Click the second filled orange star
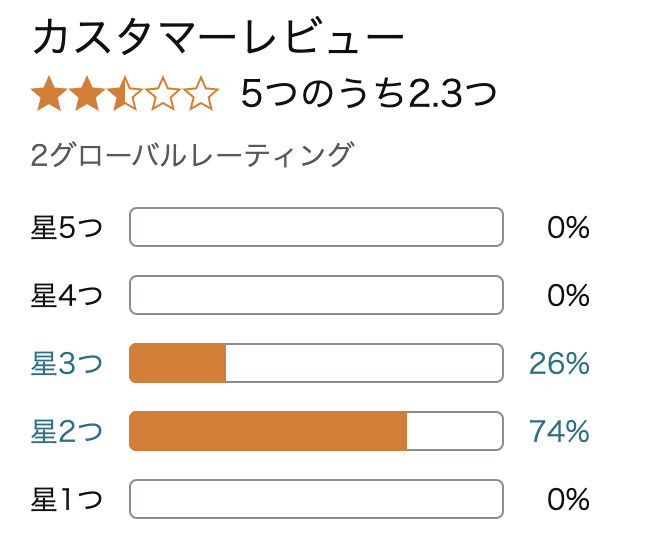The width and height of the screenshot is (656, 542). click(x=87, y=94)
